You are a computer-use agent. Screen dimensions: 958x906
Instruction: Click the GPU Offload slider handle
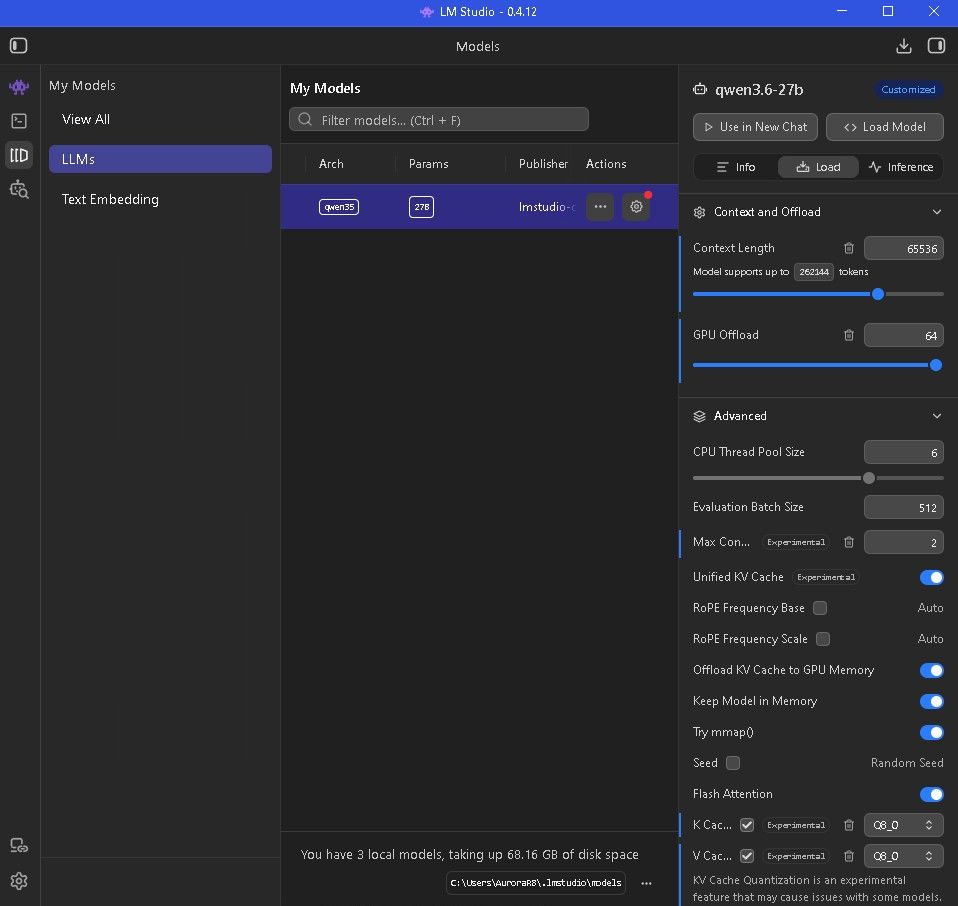tap(935, 365)
